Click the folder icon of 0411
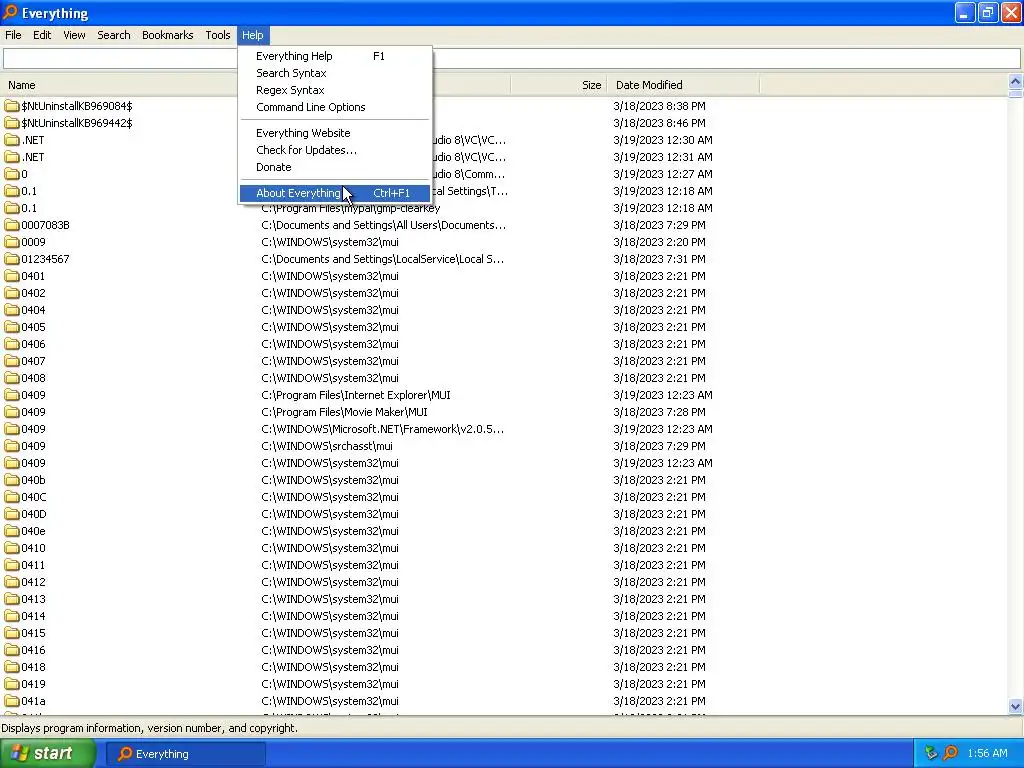Screen dimensions: 1024x768 click(12, 565)
